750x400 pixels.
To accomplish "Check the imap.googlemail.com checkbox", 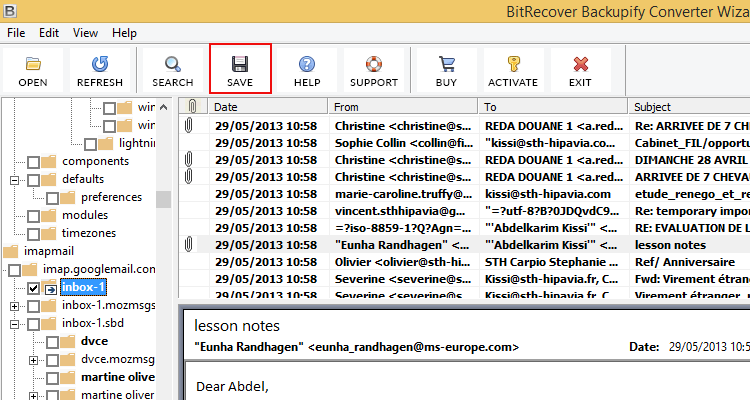I will pyautogui.click(x=14, y=270).
